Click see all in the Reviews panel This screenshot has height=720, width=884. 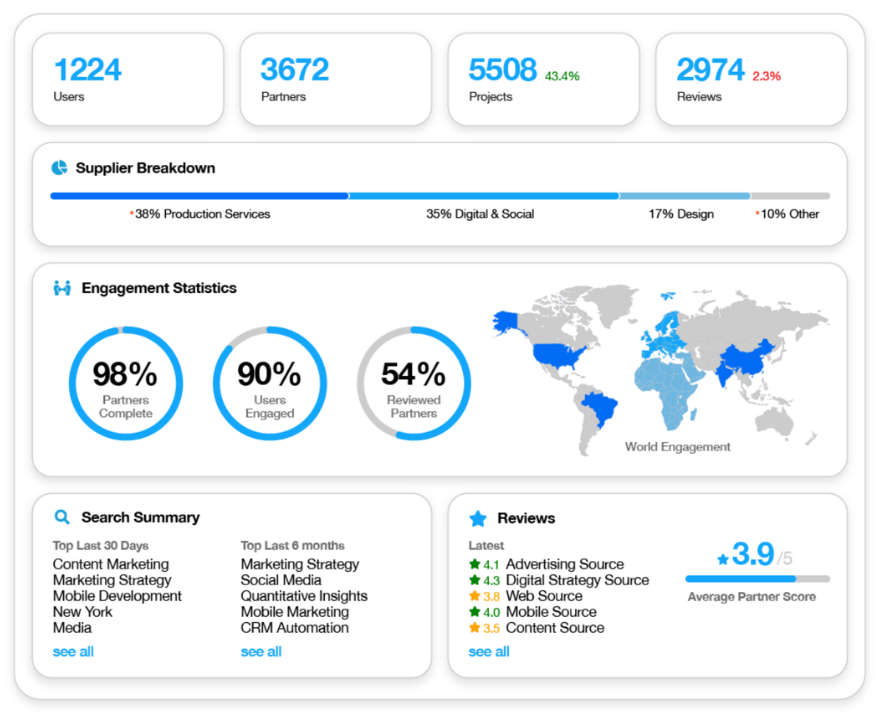click(488, 651)
